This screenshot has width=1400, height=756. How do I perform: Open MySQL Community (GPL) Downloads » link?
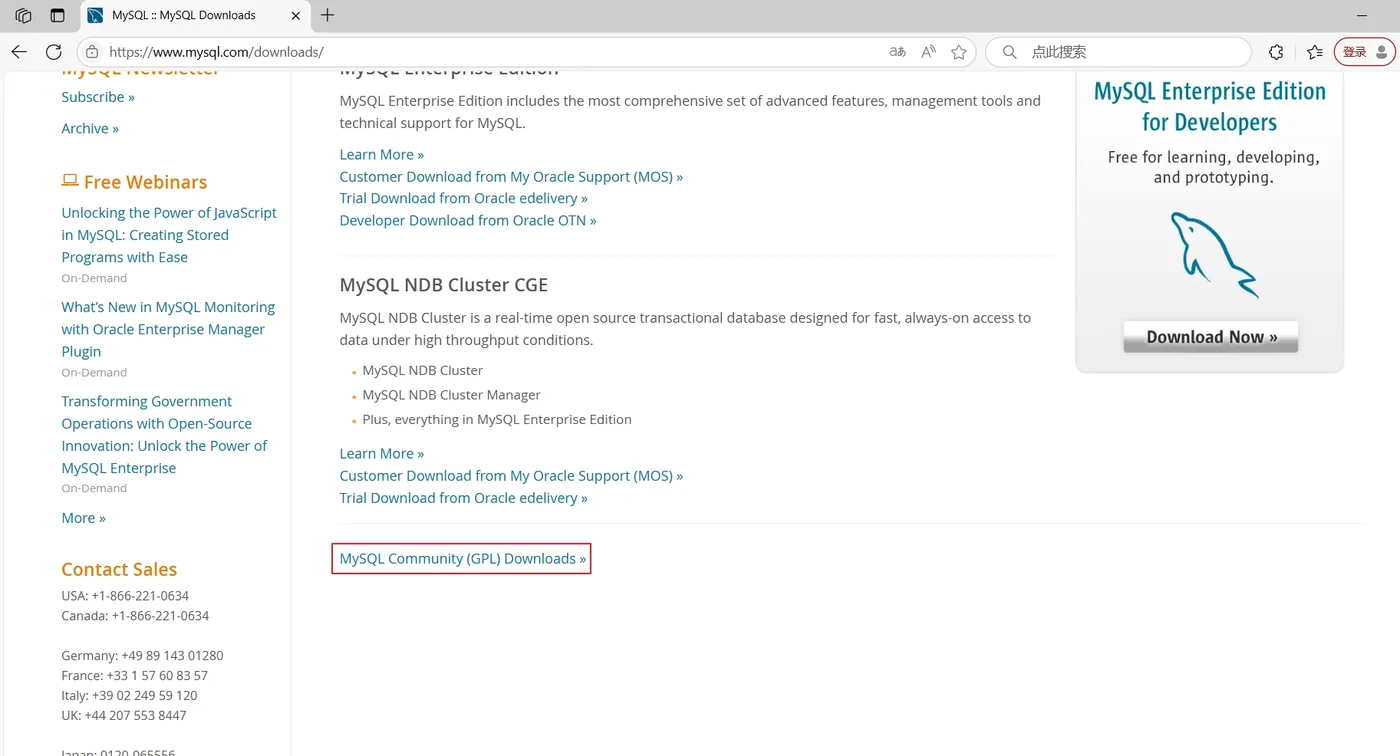click(x=463, y=558)
